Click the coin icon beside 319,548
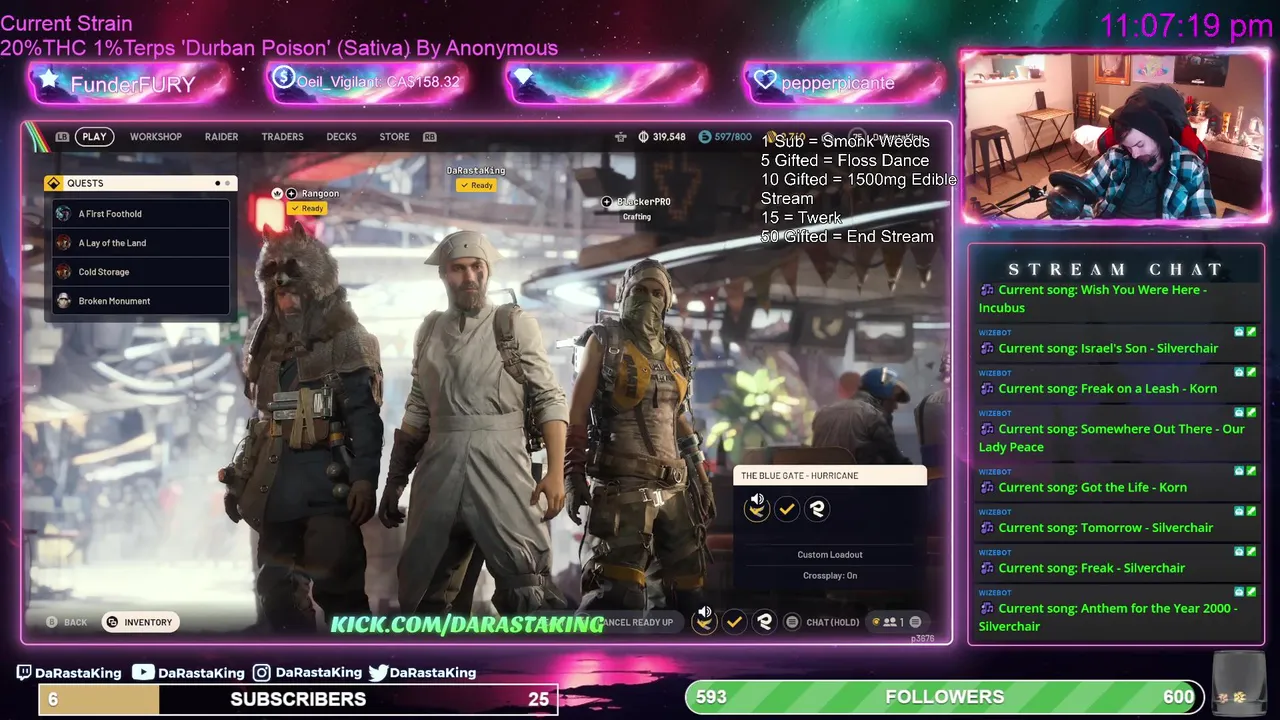 [643, 137]
